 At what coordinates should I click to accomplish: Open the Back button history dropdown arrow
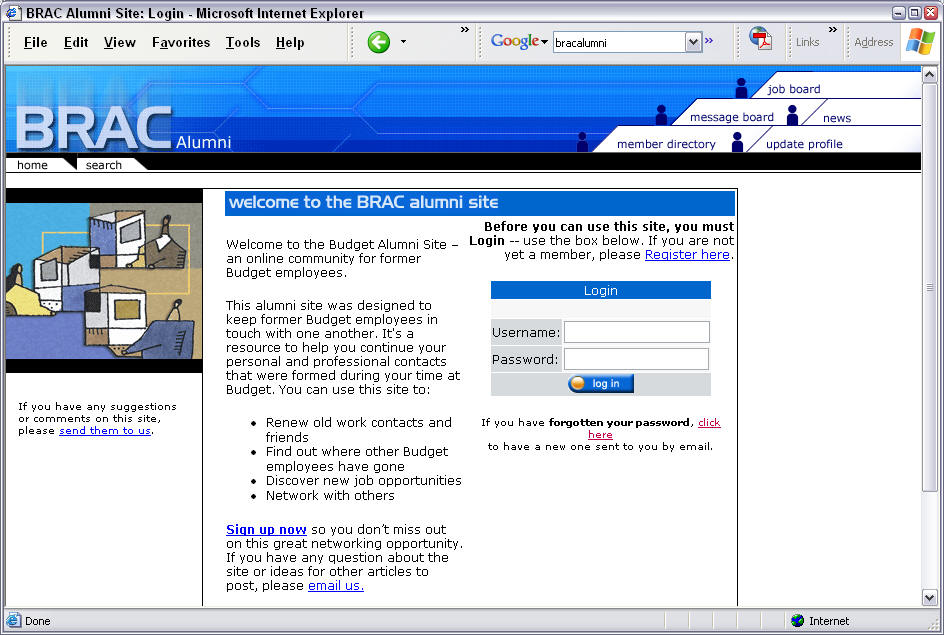[403, 42]
